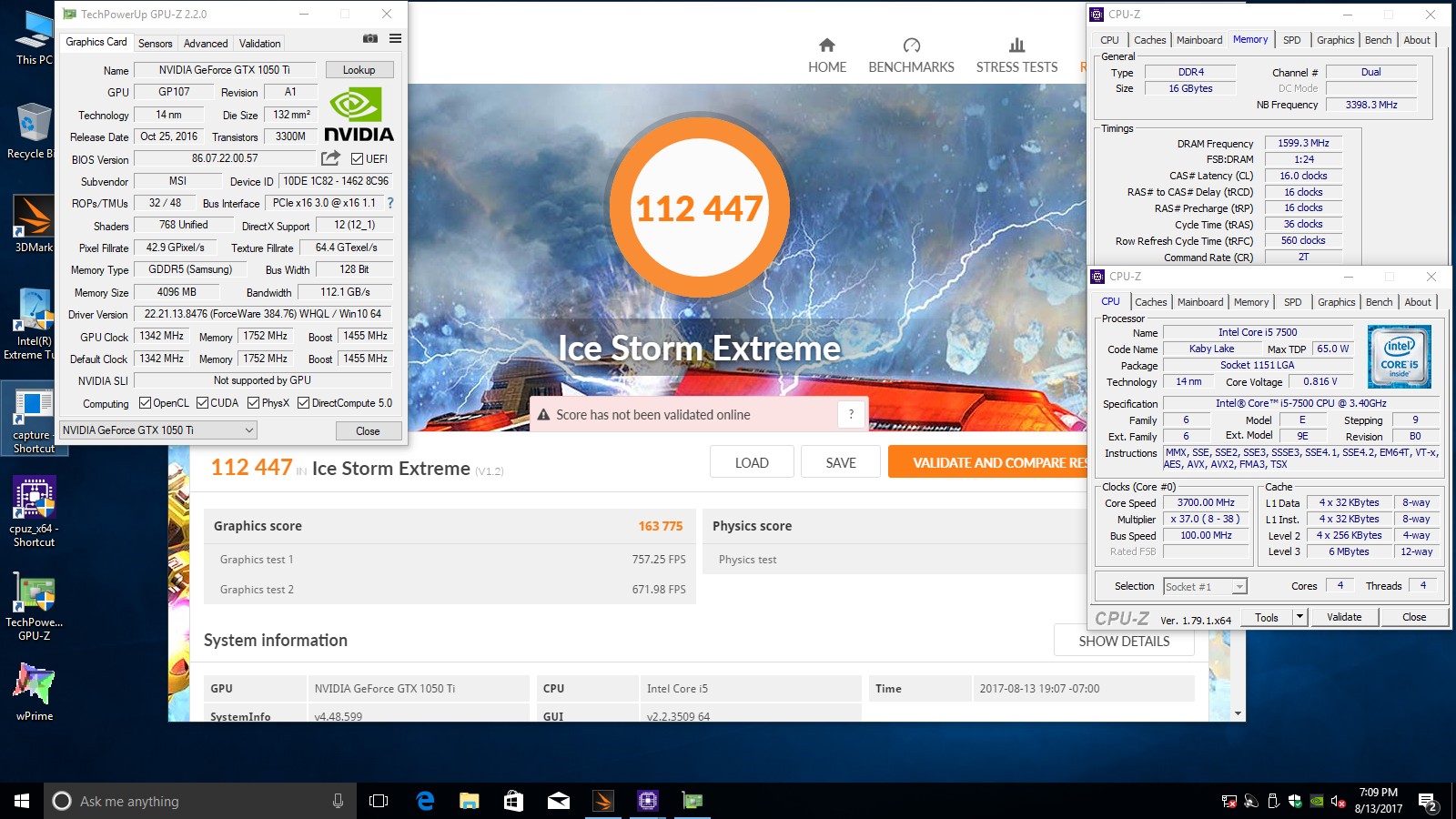Switch to GPU-Z Validation tab
This screenshot has width=1456, height=819.
click(x=259, y=44)
